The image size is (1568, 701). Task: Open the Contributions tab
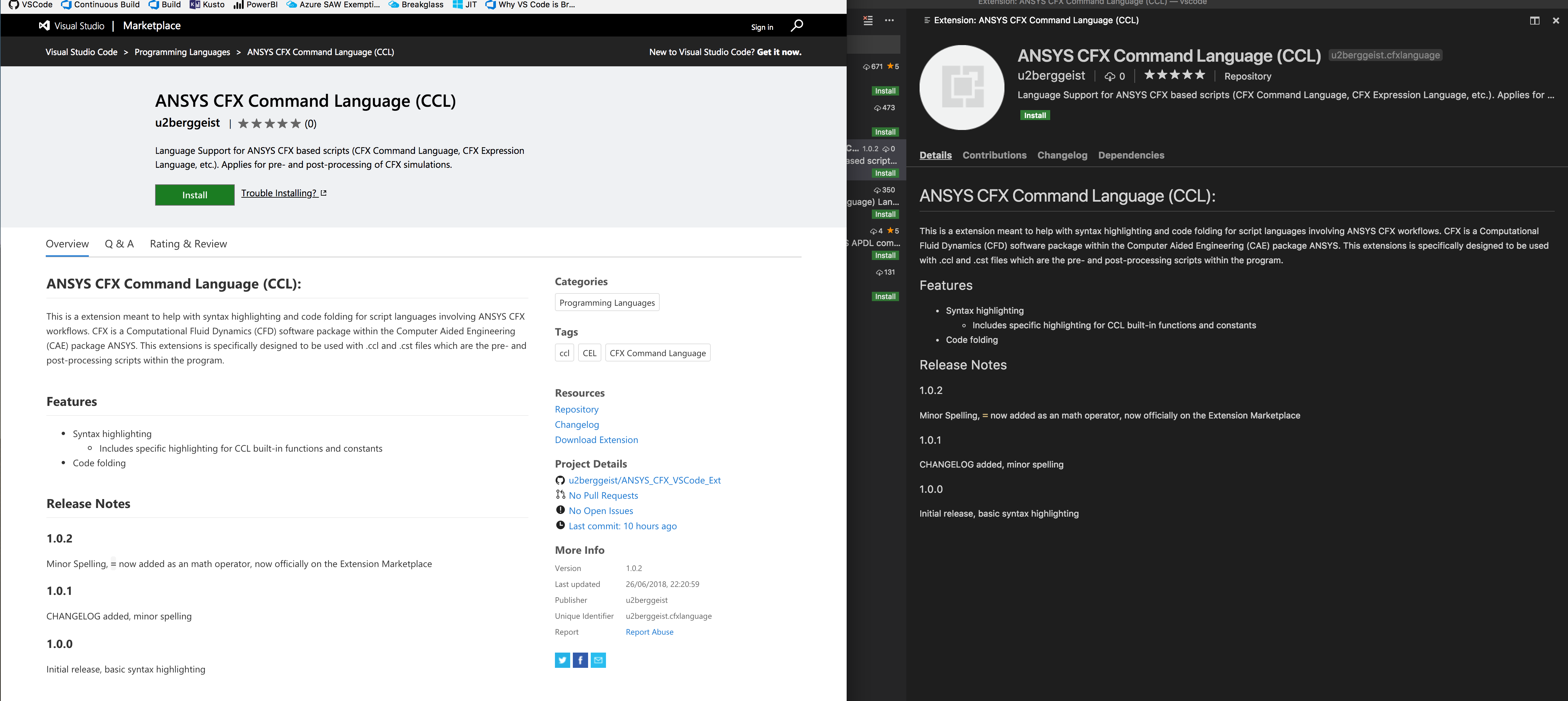(994, 155)
